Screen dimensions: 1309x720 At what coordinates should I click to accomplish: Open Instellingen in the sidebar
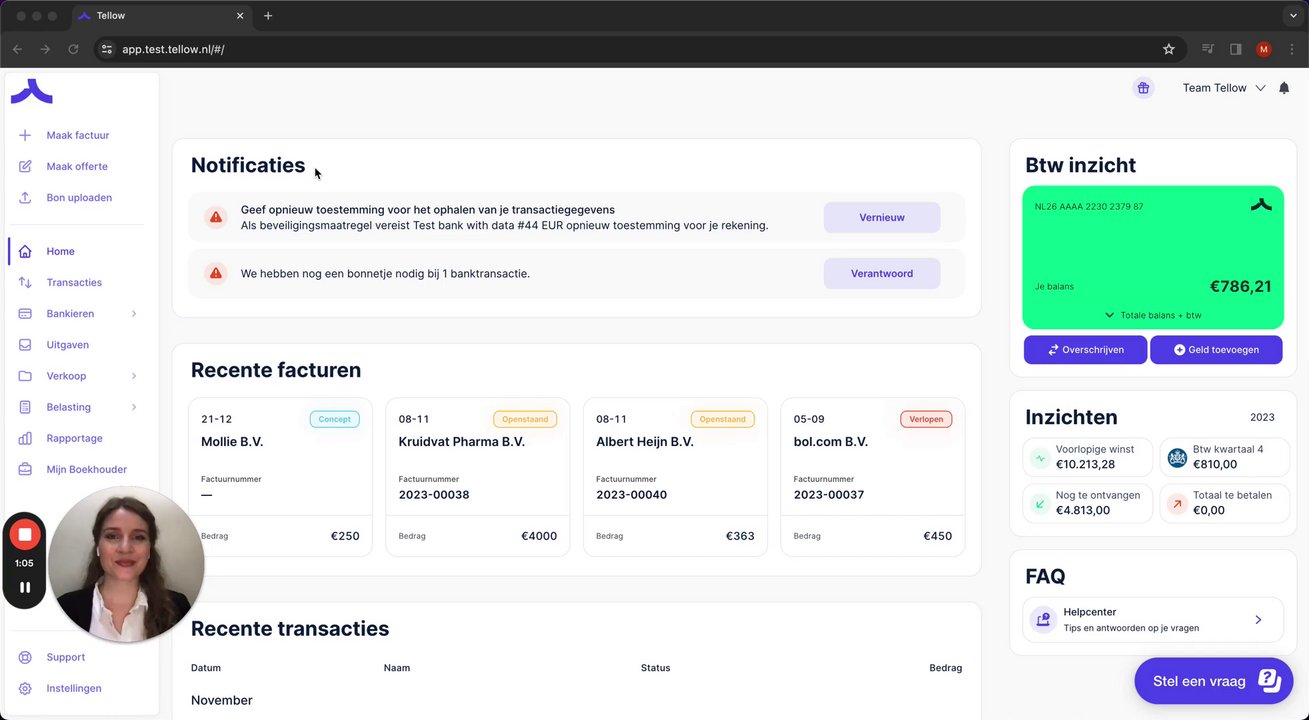73,688
